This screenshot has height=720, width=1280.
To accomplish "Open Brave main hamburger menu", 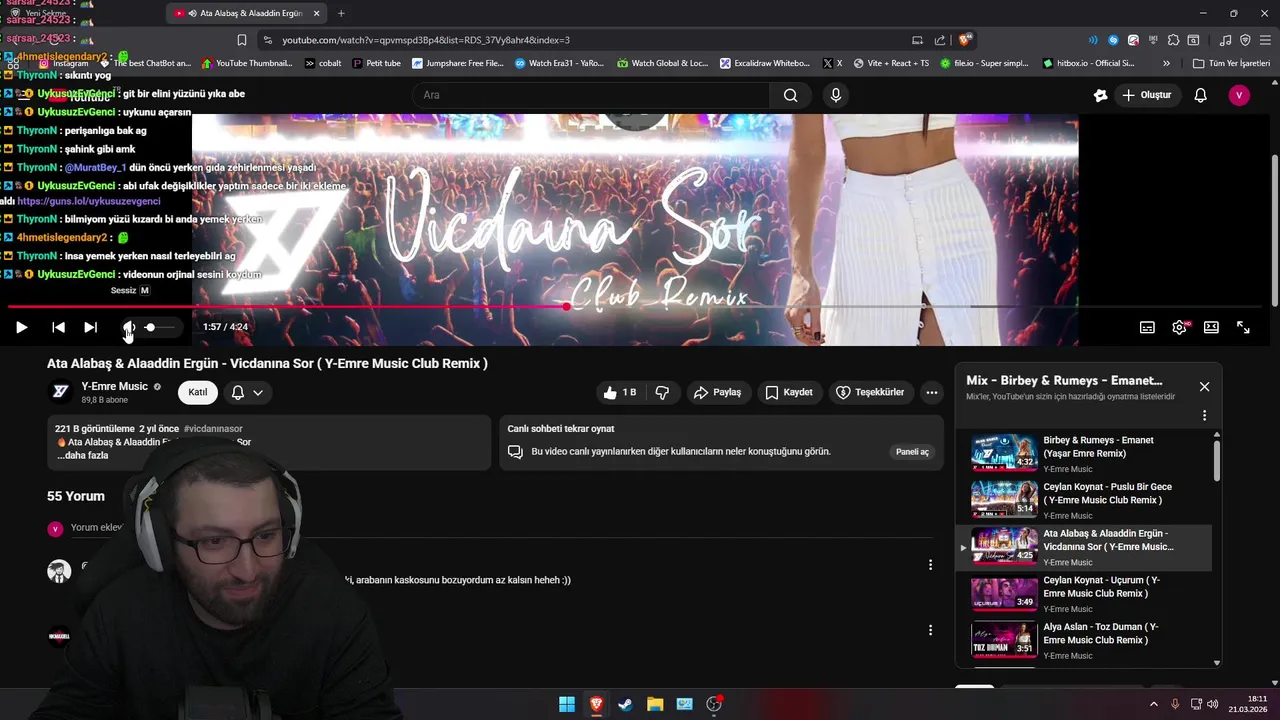I will pos(1265,40).
